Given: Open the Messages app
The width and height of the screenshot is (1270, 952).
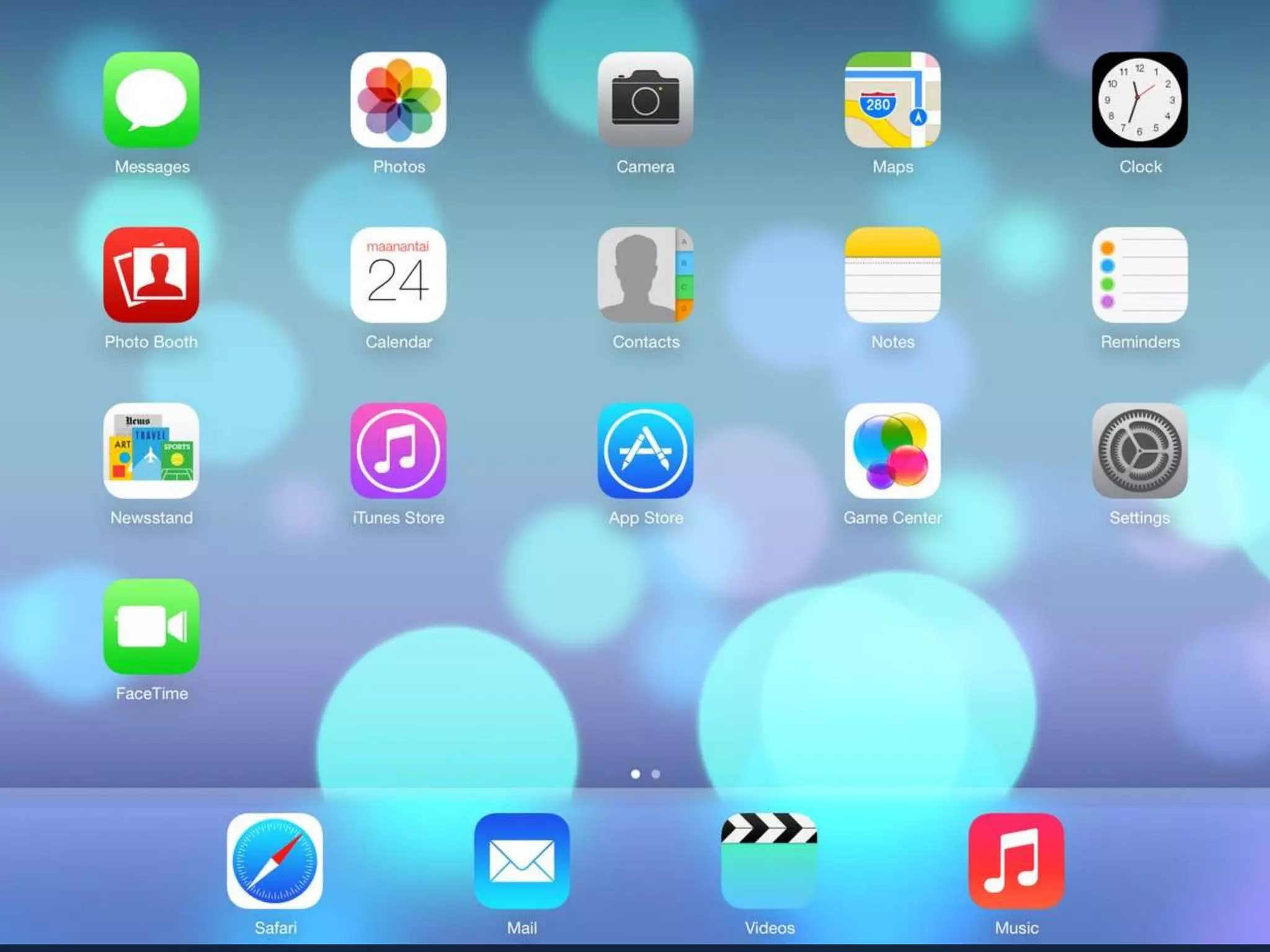Looking at the screenshot, I should click(x=151, y=100).
